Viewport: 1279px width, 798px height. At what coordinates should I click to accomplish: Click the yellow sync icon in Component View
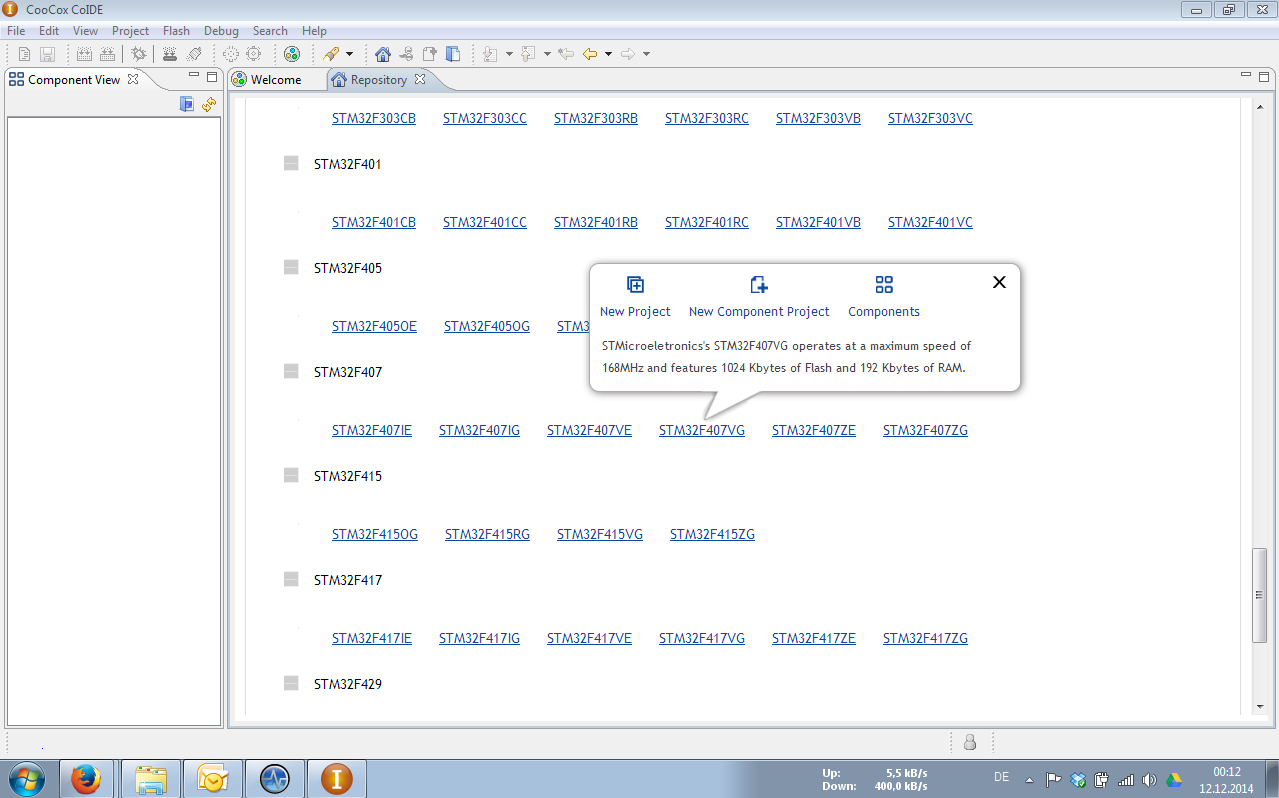(209, 104)
